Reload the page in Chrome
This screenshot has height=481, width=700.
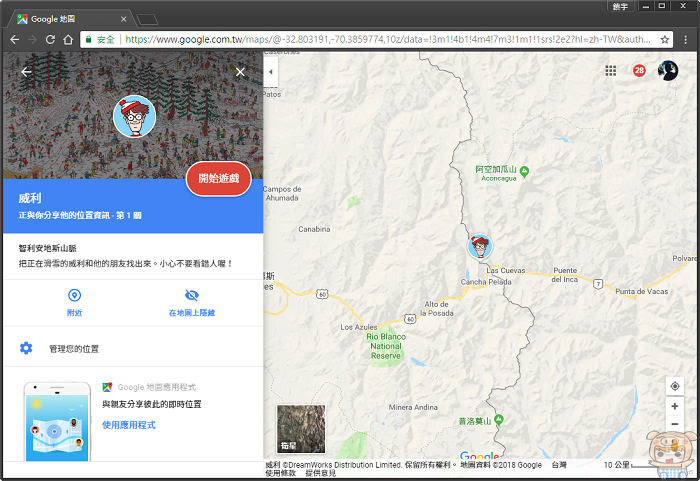[50, 40]
